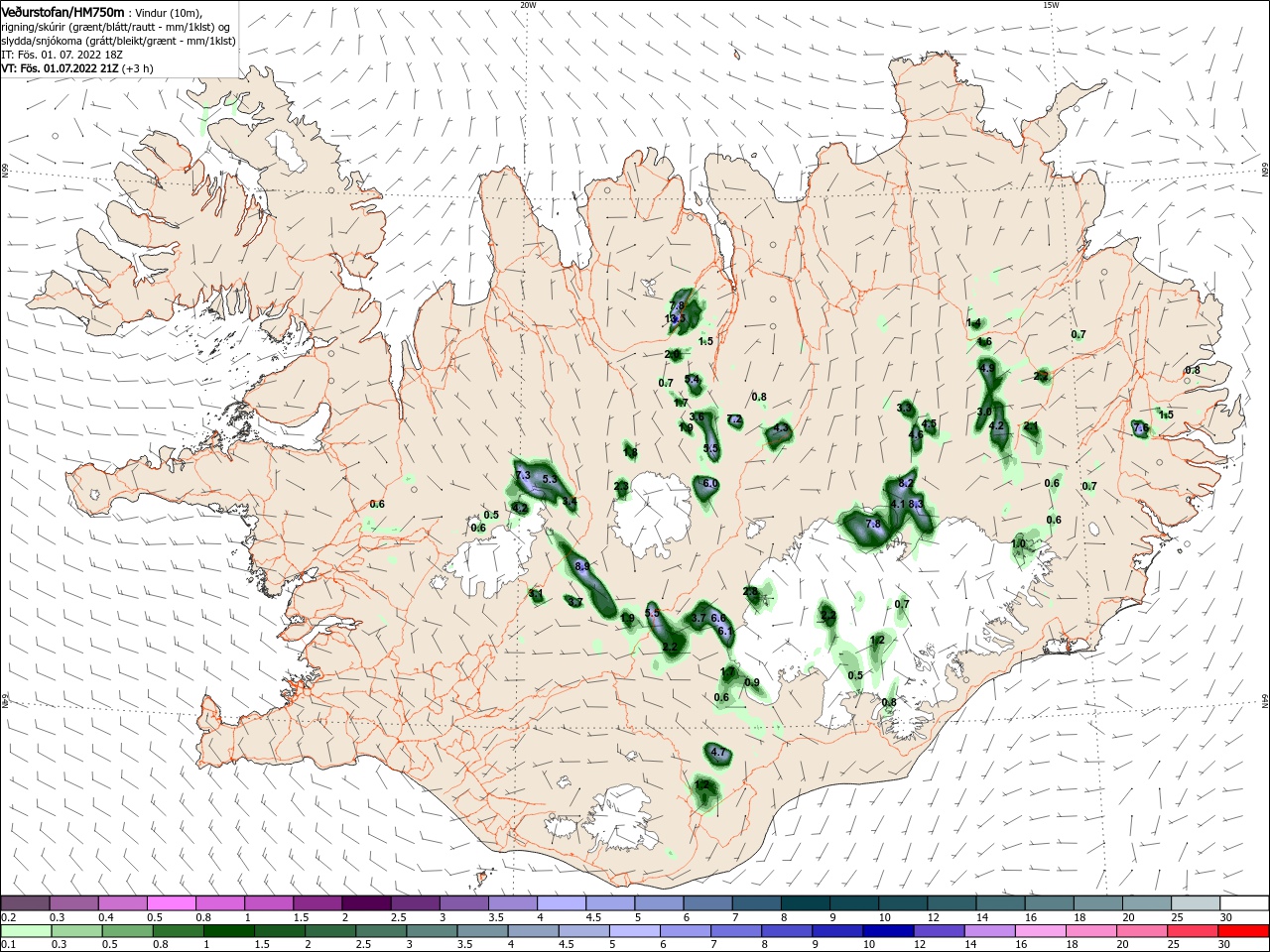Click the Veðurstofan/HM750m title text
This screenshot has width=1270, height=952.
[63, 11]
